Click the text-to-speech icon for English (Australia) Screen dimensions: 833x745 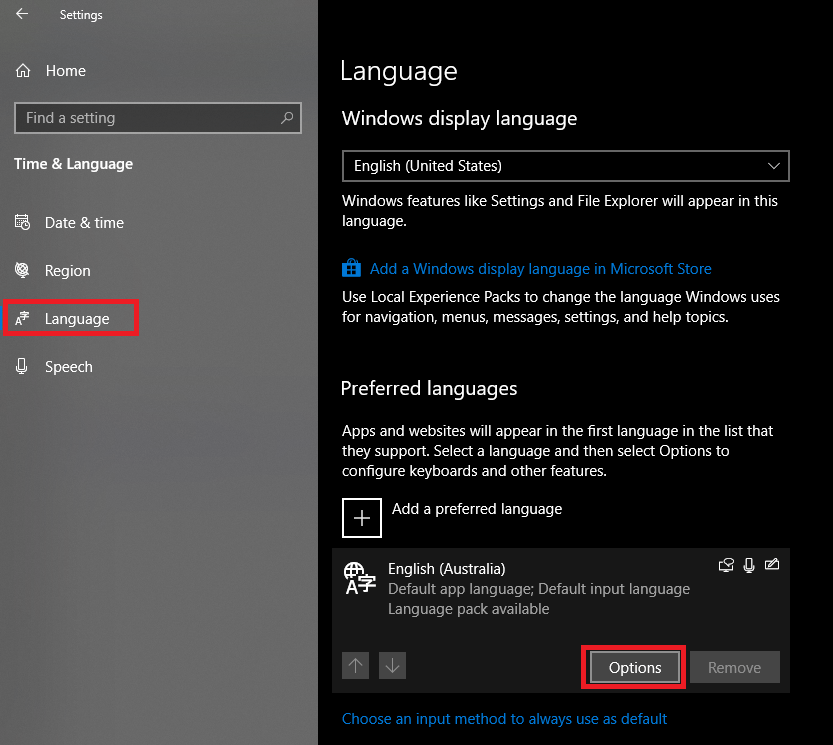[726, 565]
